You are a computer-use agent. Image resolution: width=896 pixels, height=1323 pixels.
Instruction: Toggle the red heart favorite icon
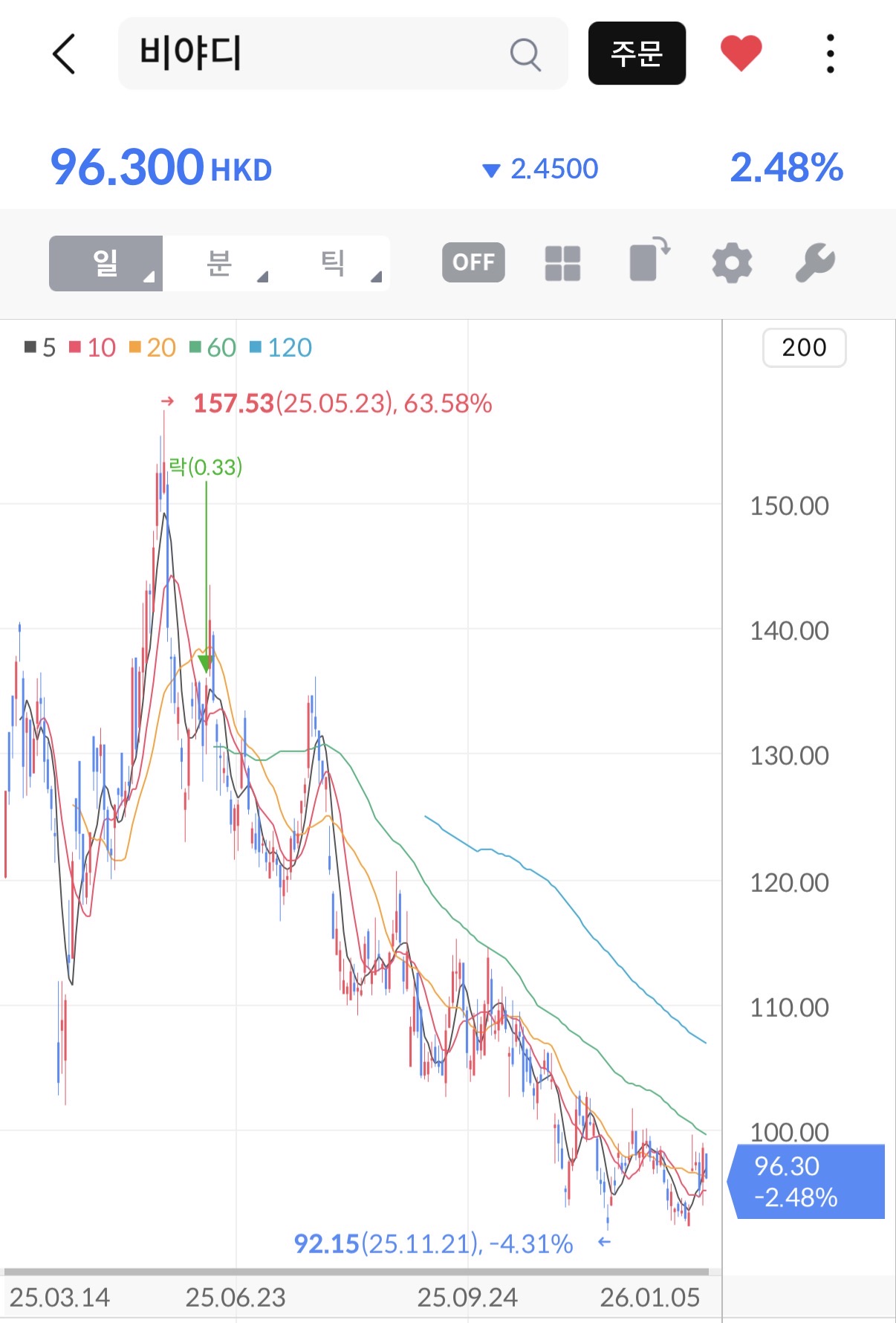click(x=741, y=54)
